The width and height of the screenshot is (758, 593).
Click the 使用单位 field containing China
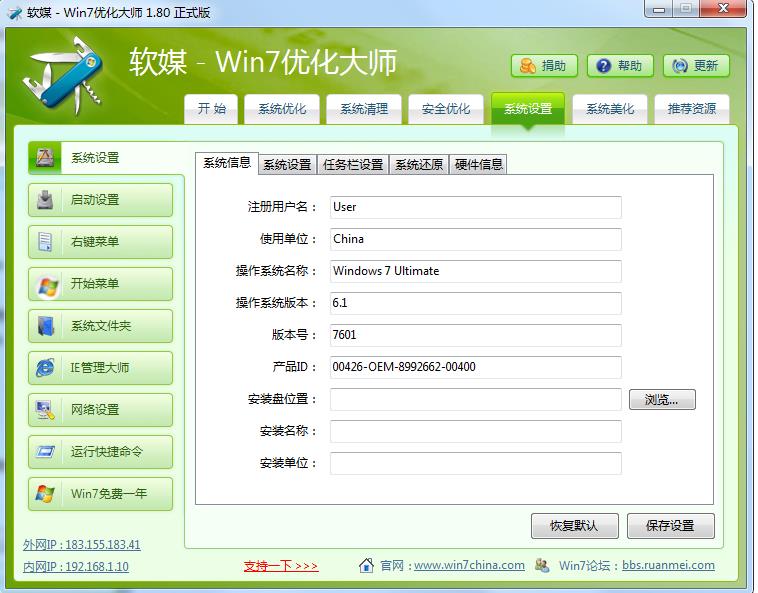tap(476, 239)
